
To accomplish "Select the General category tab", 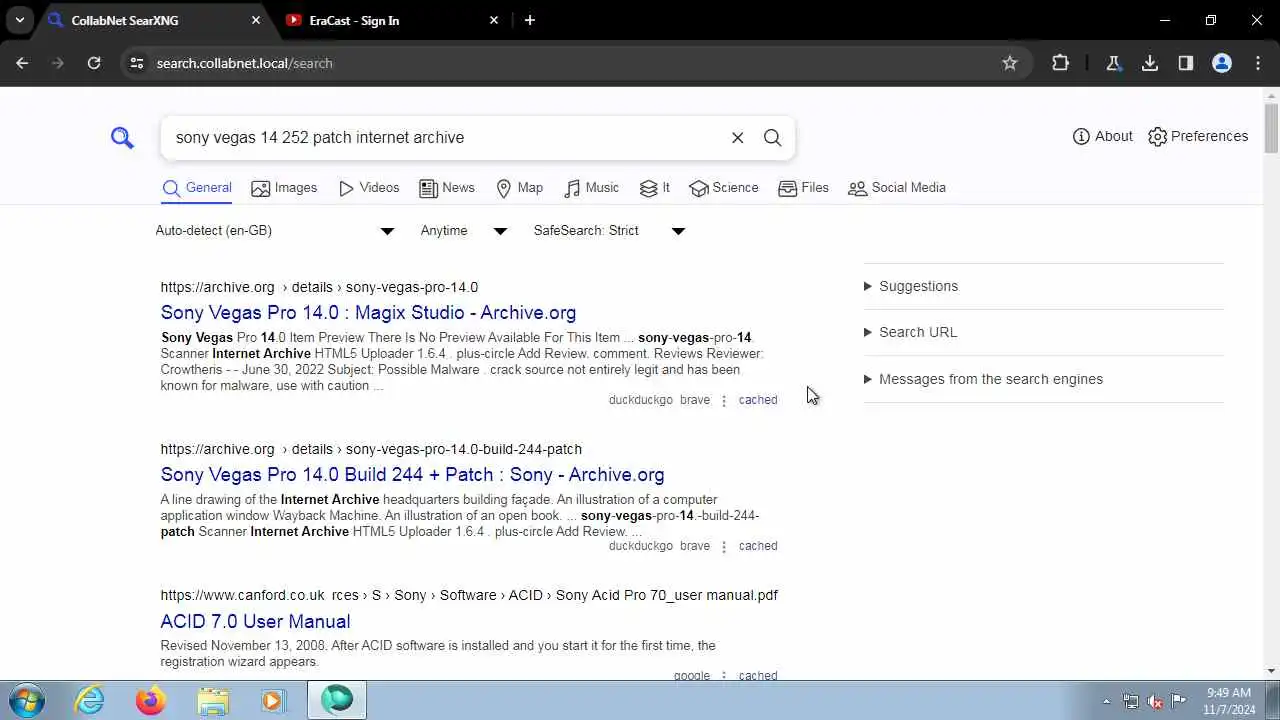I will pos(197,188).
